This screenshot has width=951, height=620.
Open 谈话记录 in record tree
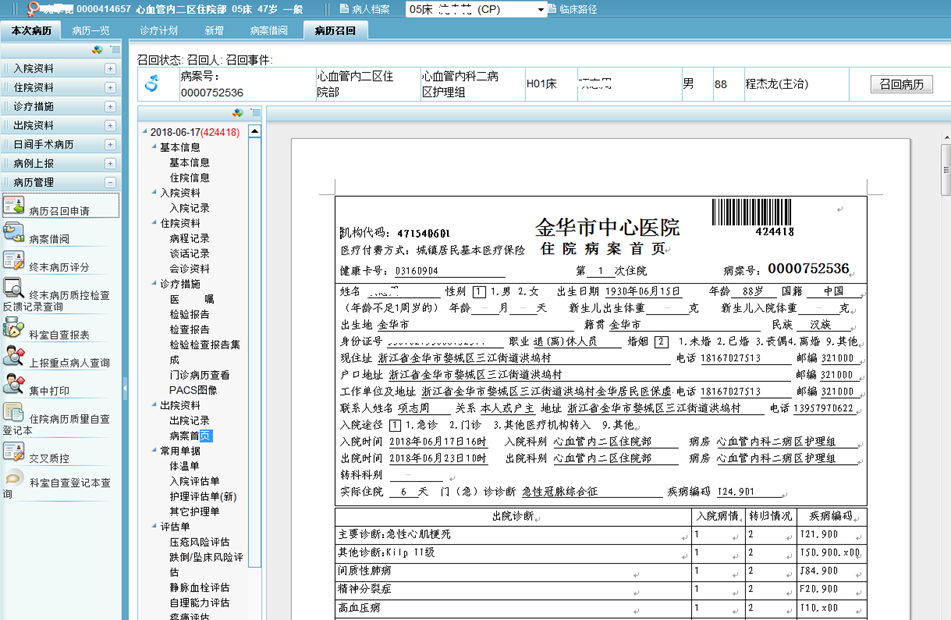(189, 254)
